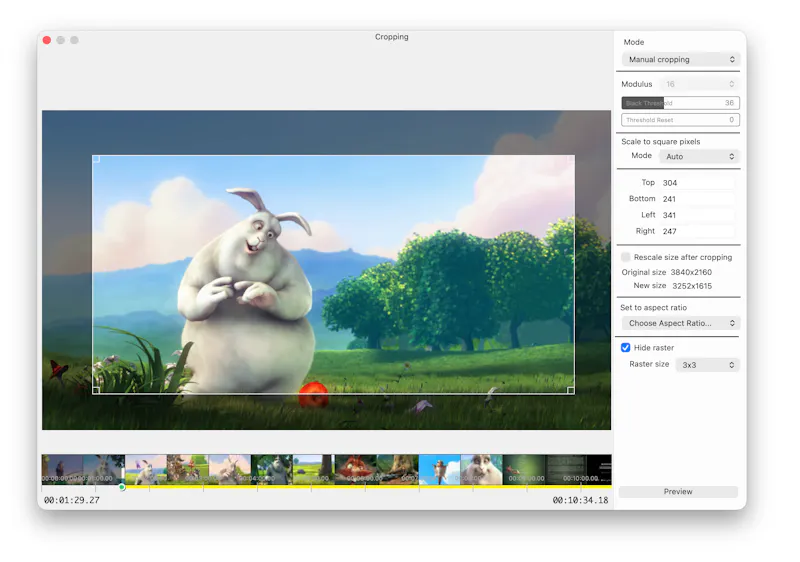Screen dimensions: 800x562
Task: Click the Top crop value field
Action: [697, 183]
